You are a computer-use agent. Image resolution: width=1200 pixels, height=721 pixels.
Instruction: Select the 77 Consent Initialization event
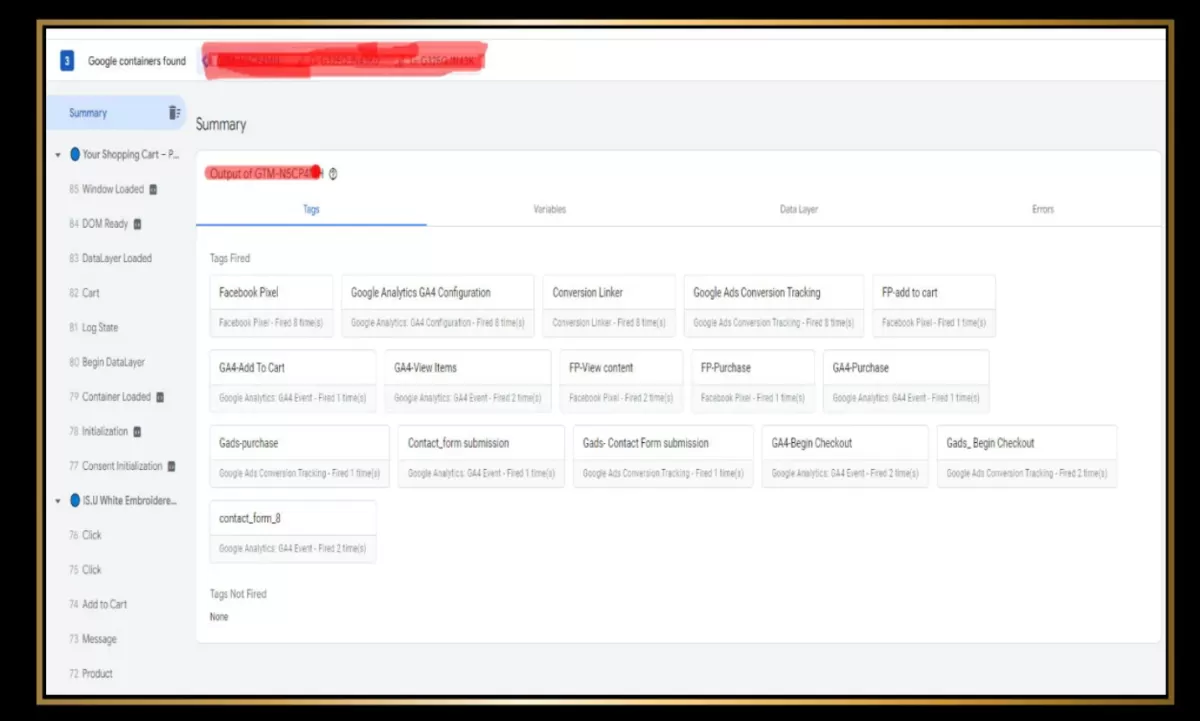(x=115, y=466)
